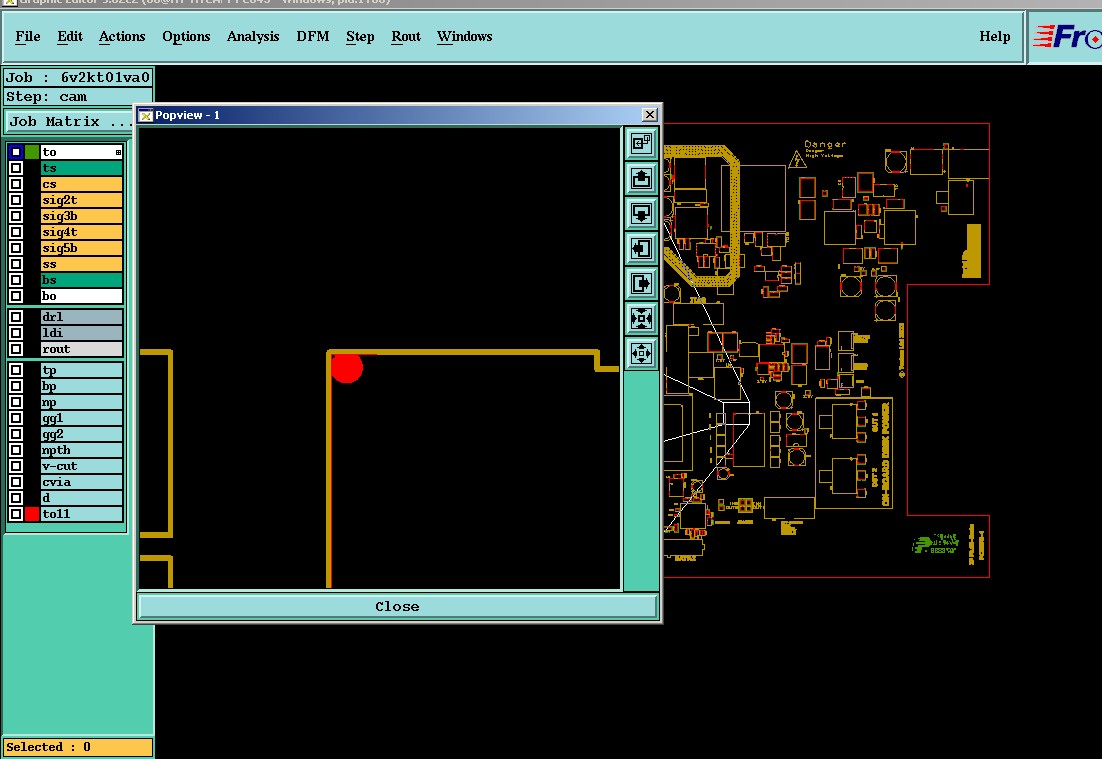The height and width of the screenshot is (759, 1102).
Task: Open the File menu
Action: [28, 37]
